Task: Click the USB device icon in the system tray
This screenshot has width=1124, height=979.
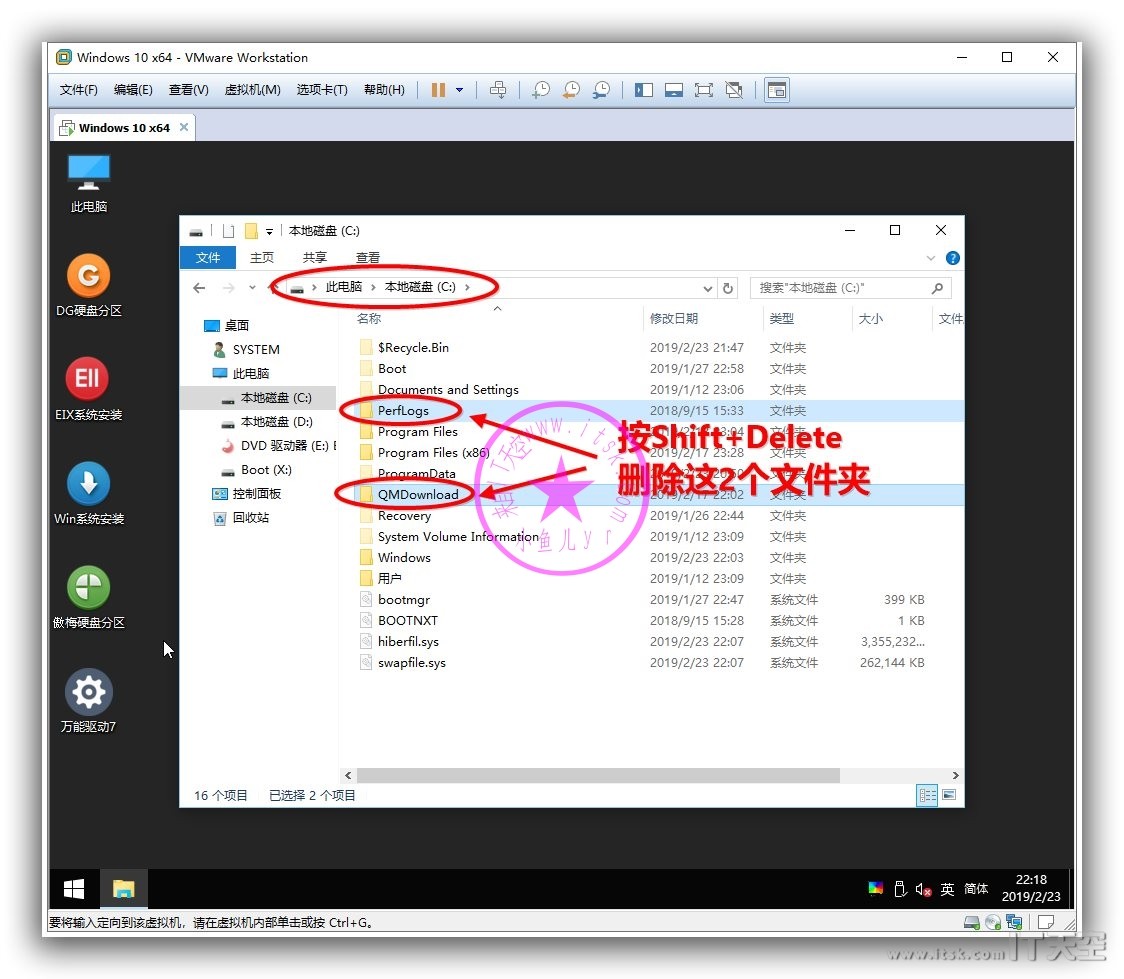Action: 900,889
